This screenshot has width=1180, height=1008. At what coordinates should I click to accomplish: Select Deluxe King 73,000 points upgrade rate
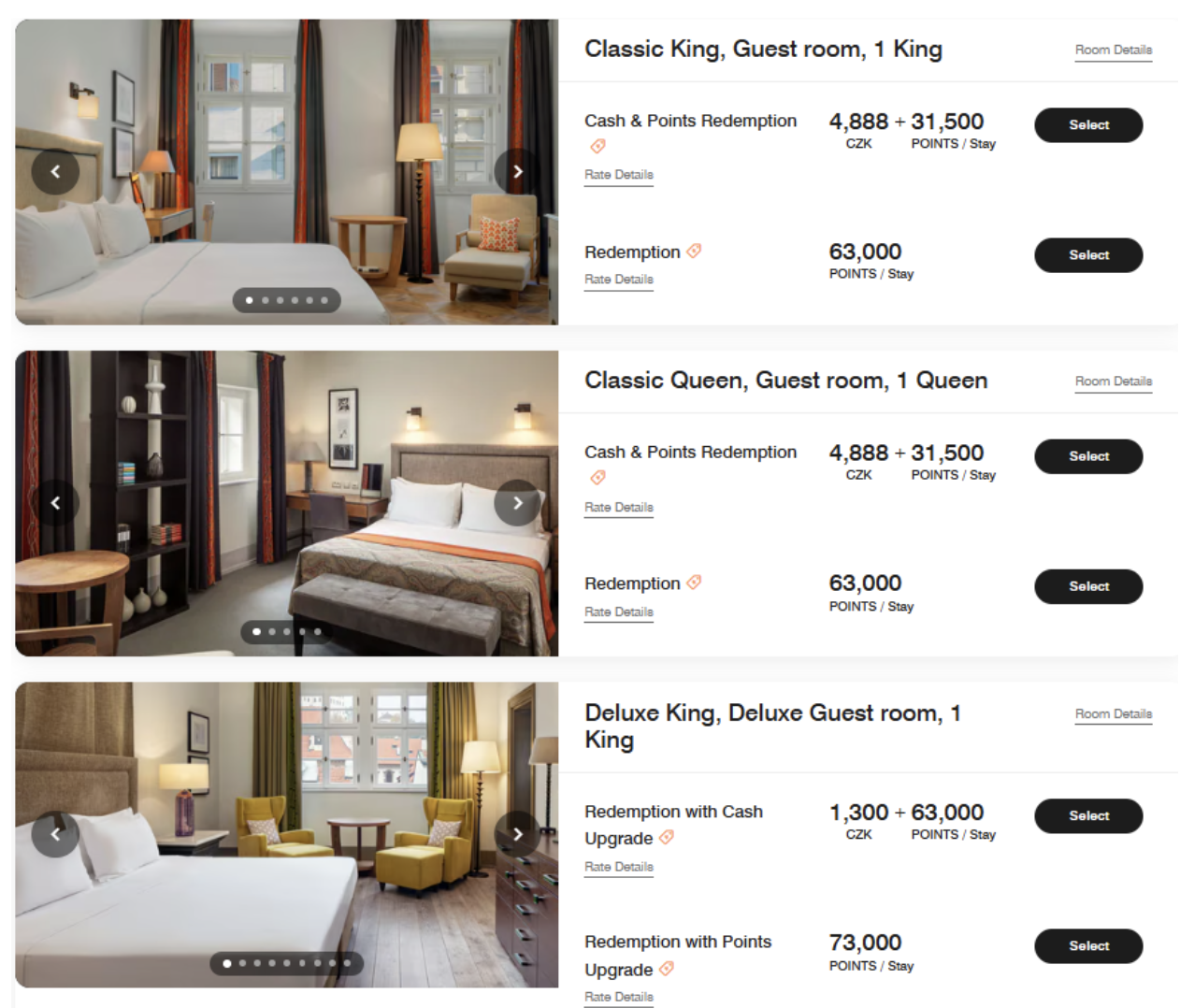(x=1088, y=946)
